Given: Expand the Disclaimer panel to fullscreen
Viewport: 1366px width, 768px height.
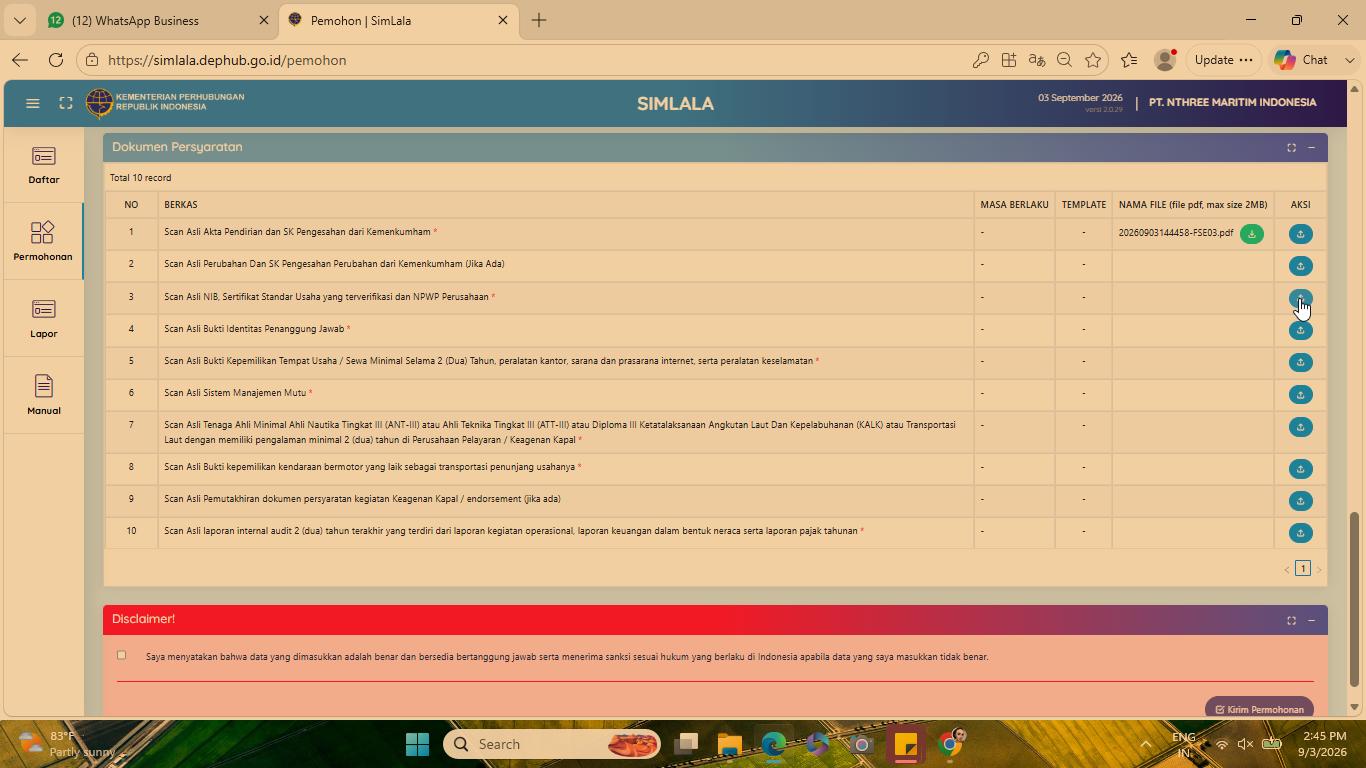Looking at the screenshot, I should pos(1291,621).
